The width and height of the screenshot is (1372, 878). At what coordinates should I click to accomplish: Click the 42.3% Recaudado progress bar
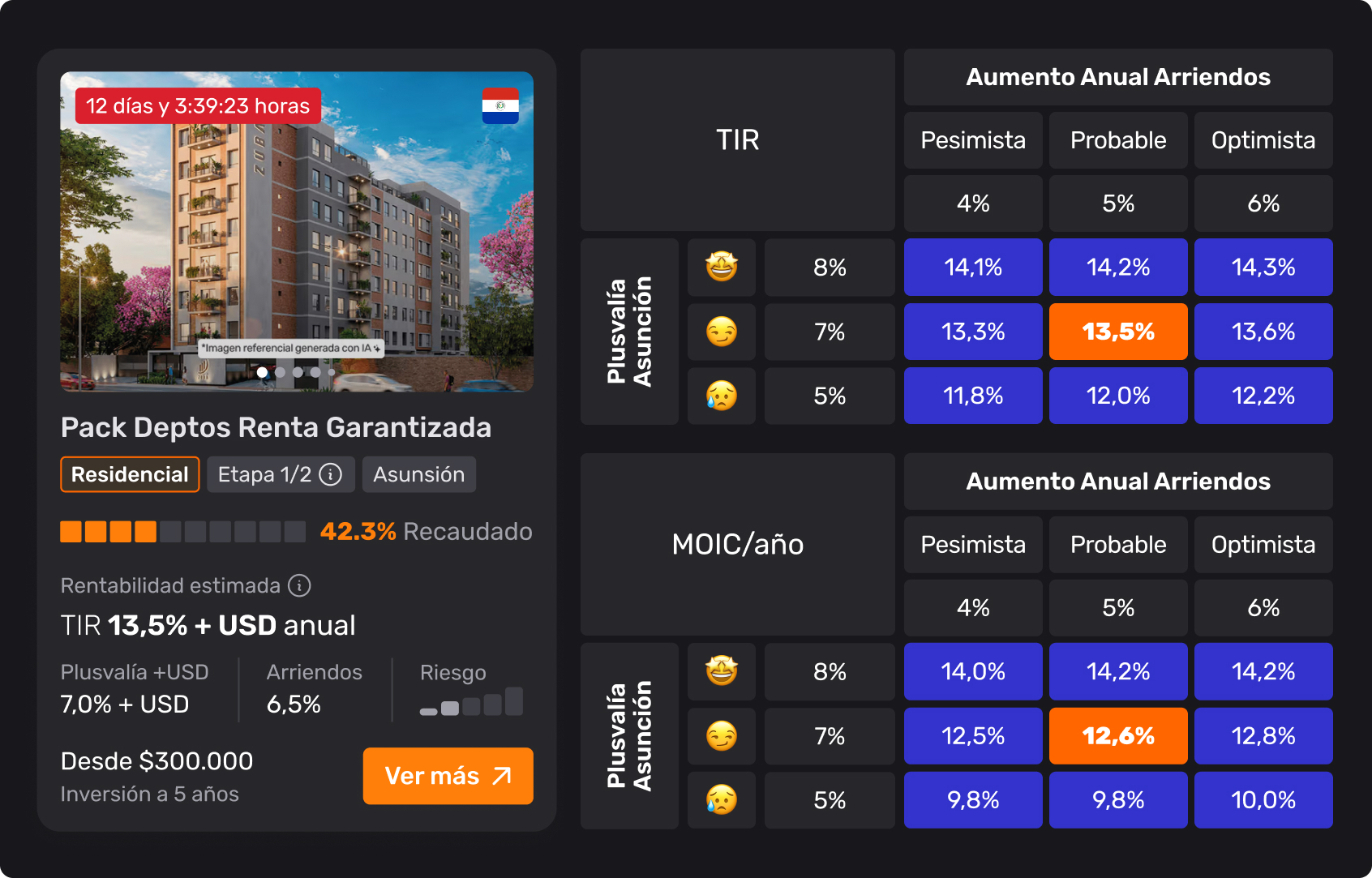coord(182,532)
